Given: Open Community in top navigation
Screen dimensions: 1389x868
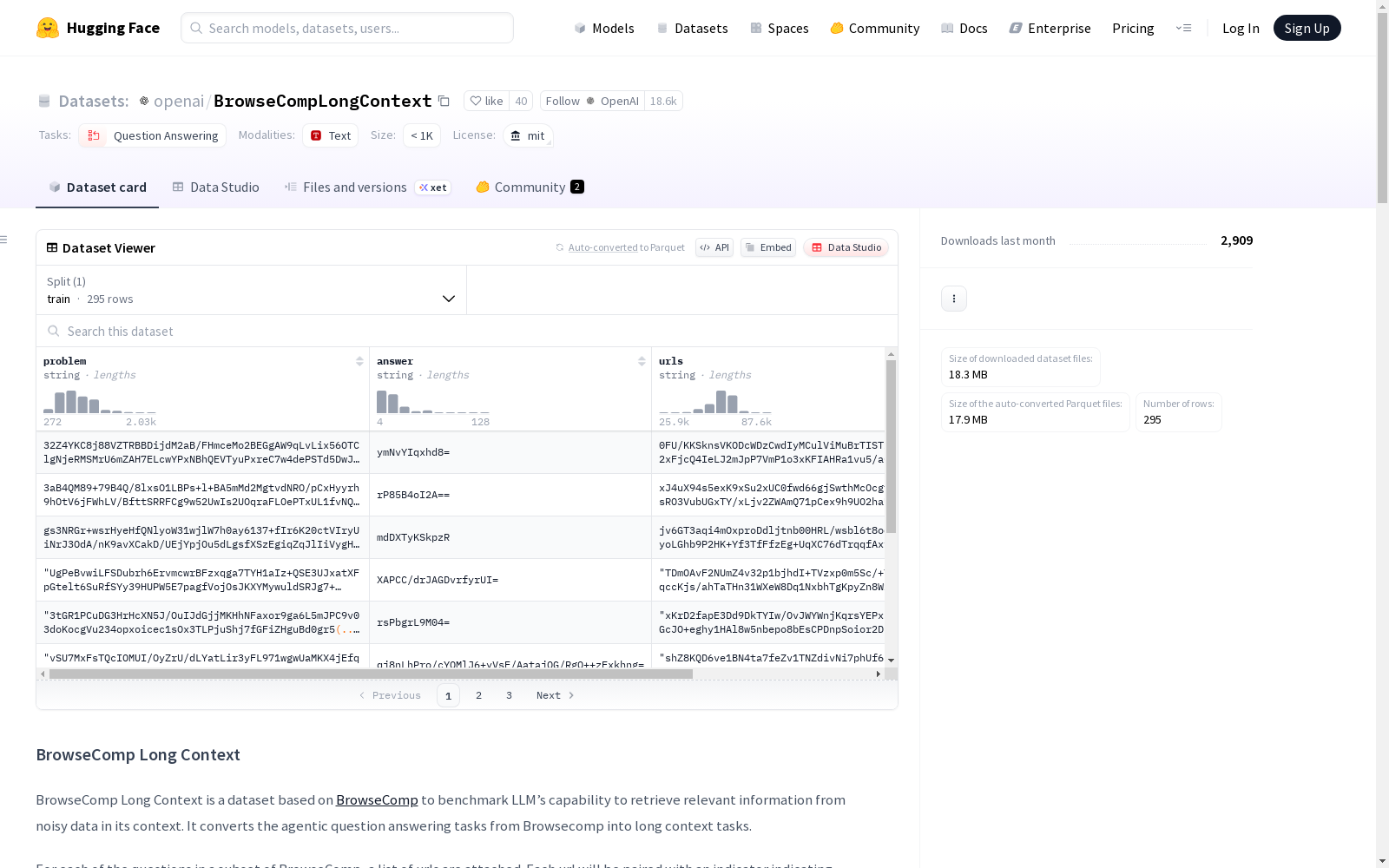Looking at the screenshot, I should pyautogui.click(x=875, y=28).
